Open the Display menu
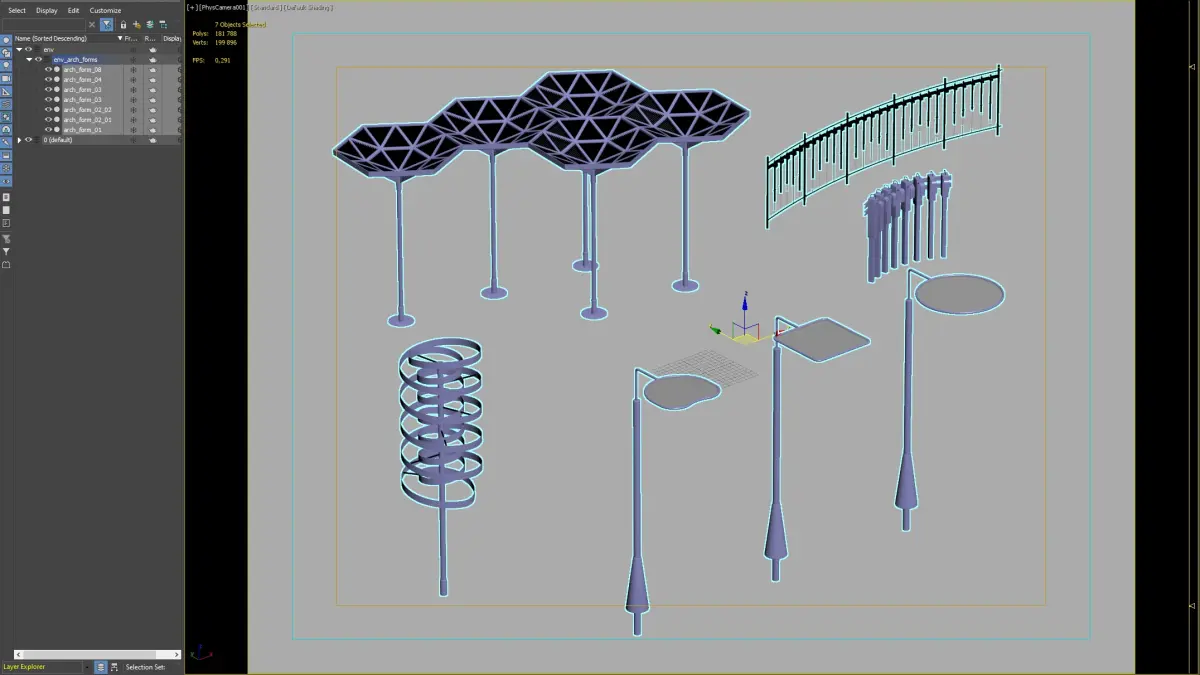Screen dimensions: 1200x675 tap(47, 10)
